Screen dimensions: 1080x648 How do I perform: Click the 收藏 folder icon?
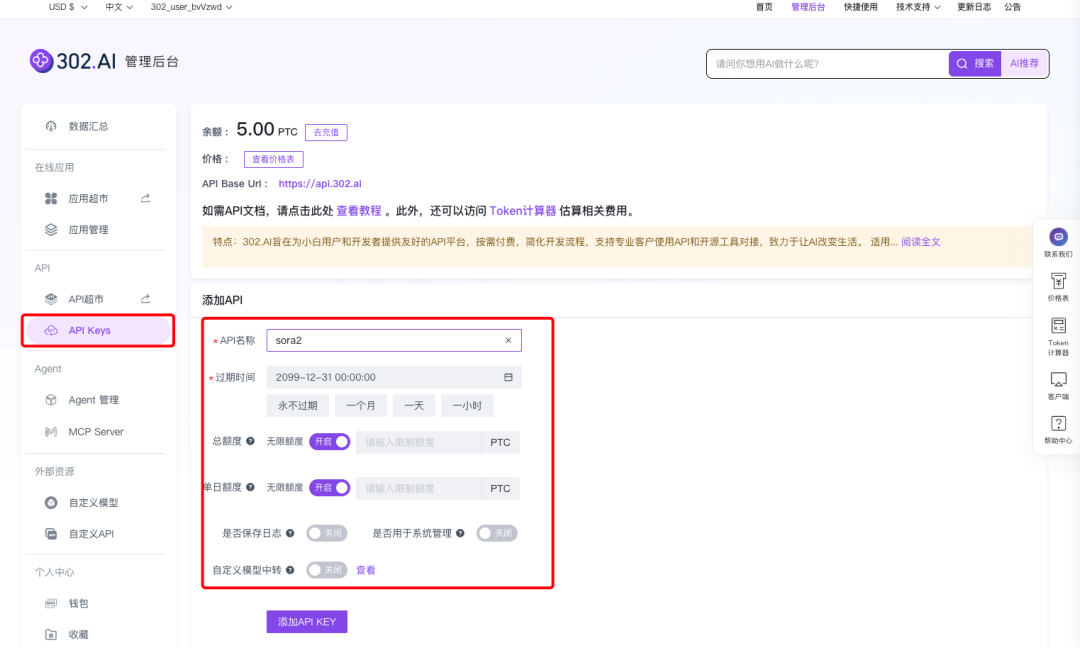tap(51, 634)
